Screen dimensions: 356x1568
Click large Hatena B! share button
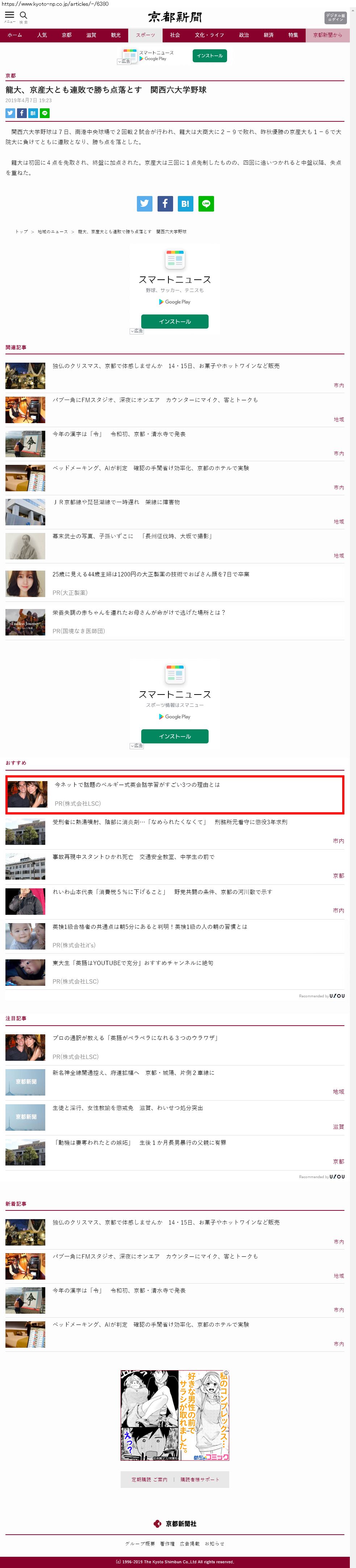(186, 204)
